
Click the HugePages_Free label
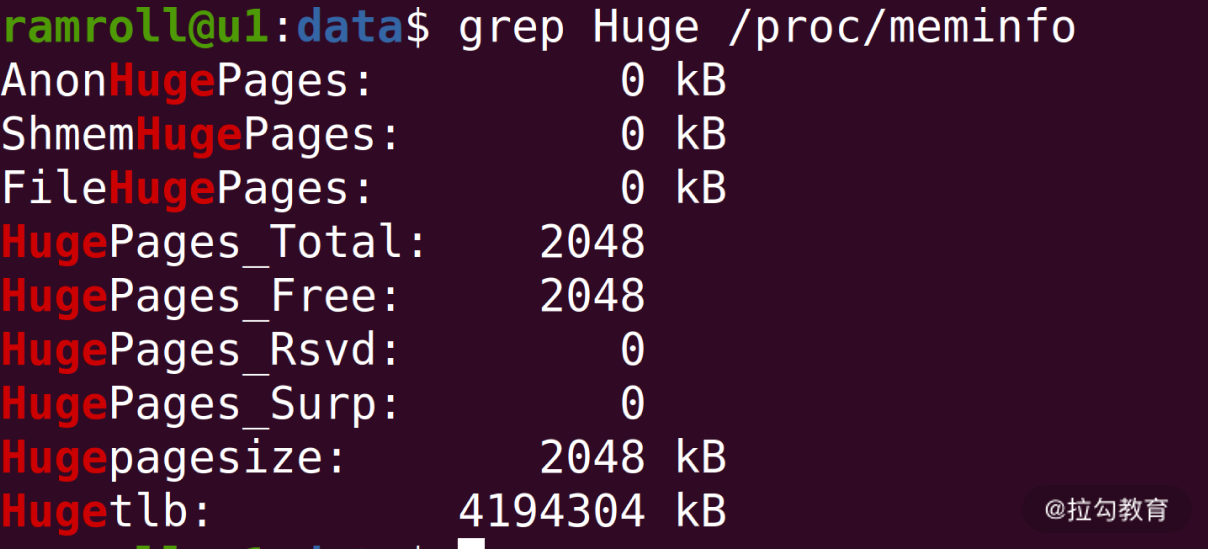[x=201, y=297]
